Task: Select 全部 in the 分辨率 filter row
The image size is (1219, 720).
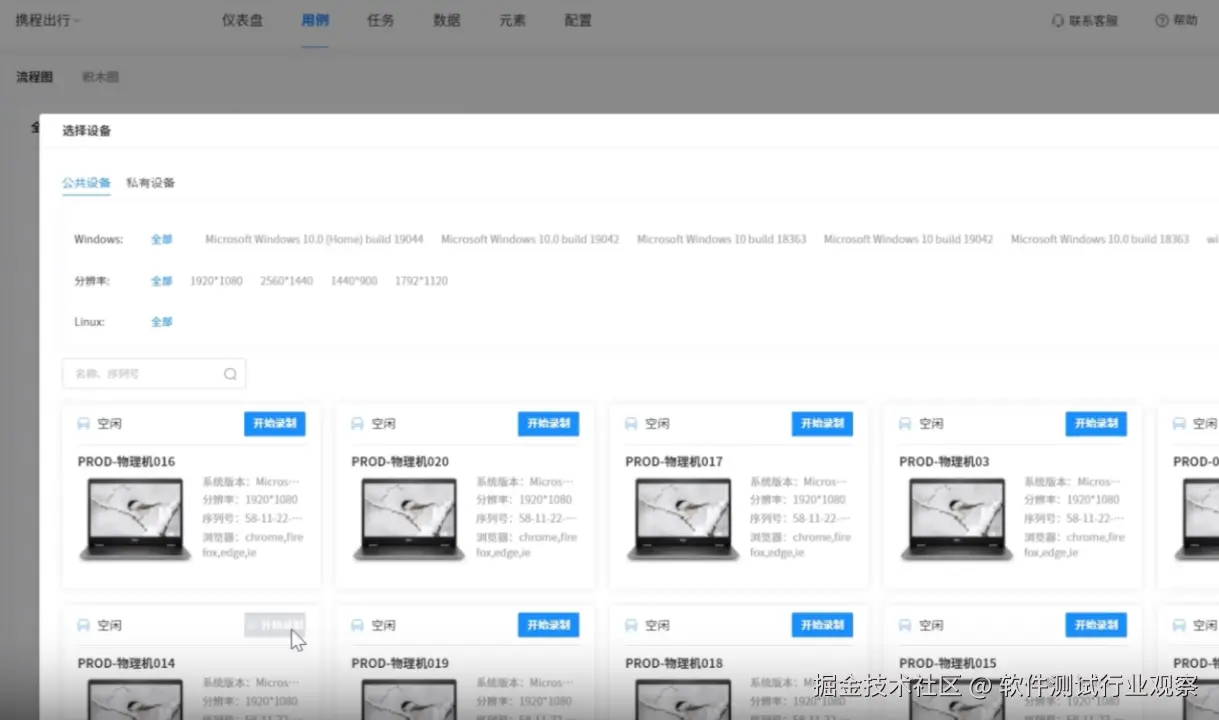Action: pos(162,281)
